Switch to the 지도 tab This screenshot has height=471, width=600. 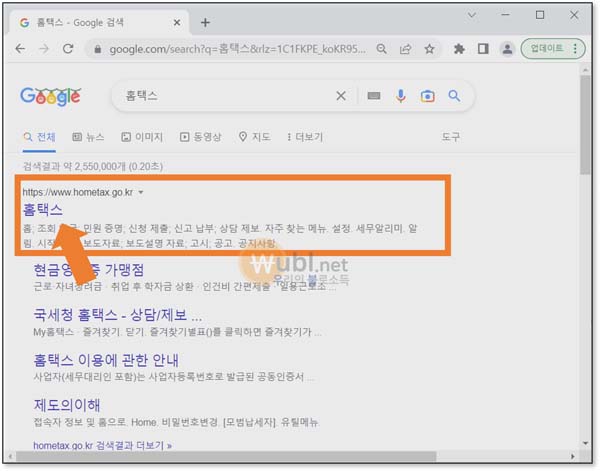point(254,137)
